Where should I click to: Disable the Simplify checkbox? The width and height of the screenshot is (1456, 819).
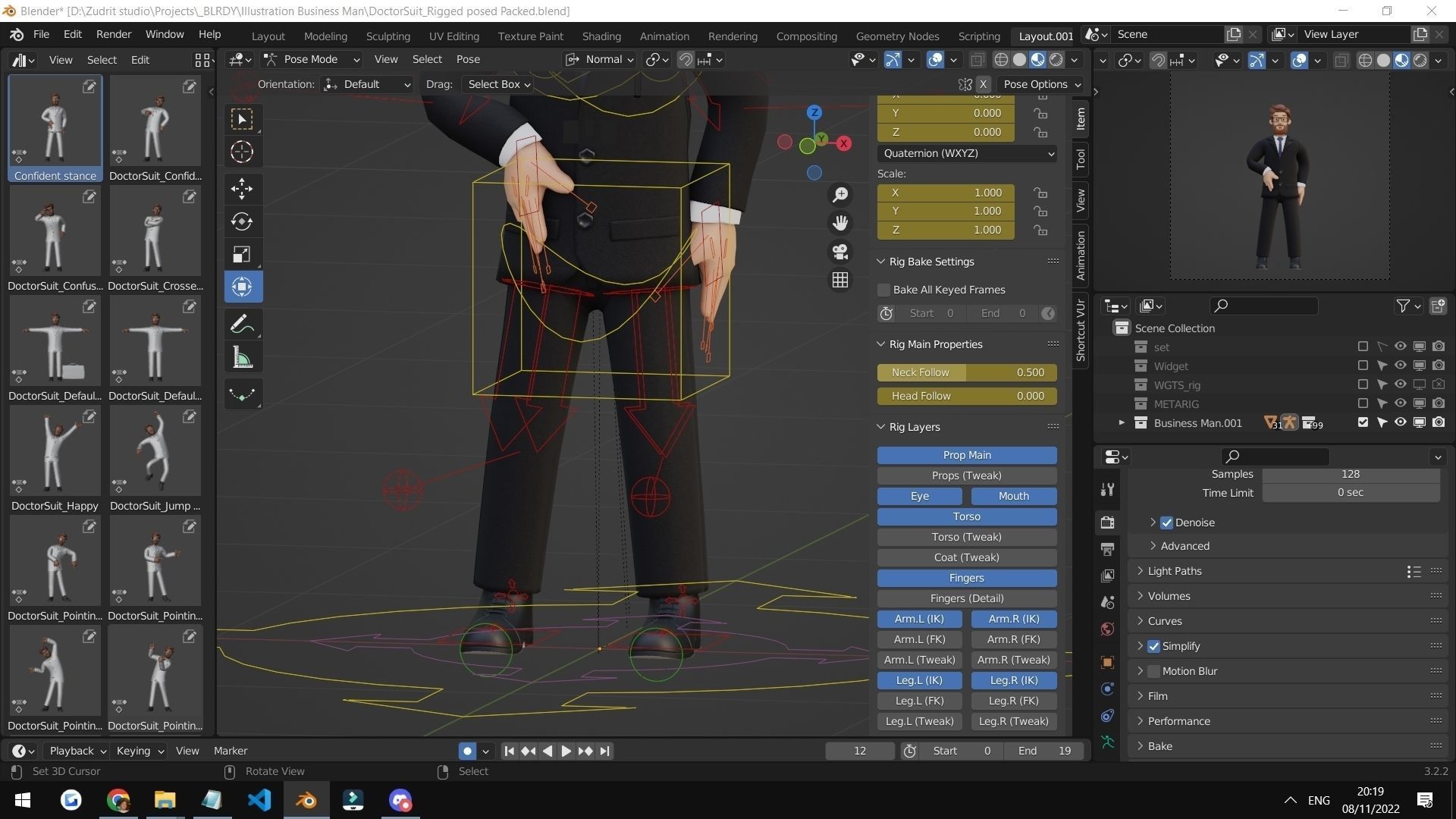pyautogui.click(x=1153, y=646)
